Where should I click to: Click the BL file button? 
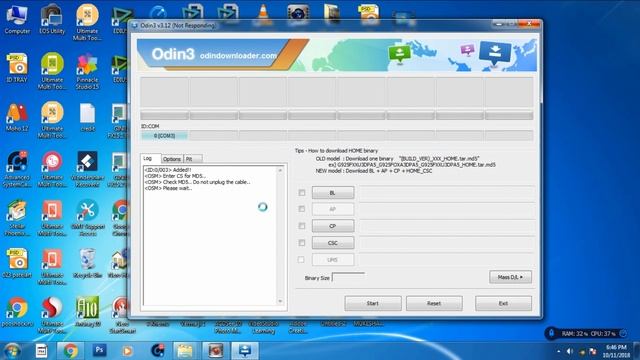pyautogui.click(x=333, y=193)
